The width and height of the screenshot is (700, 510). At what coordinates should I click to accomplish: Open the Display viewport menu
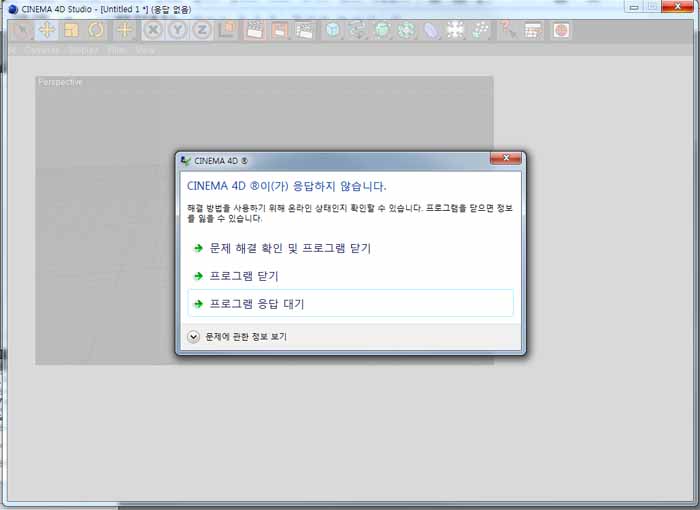[84, 49]
